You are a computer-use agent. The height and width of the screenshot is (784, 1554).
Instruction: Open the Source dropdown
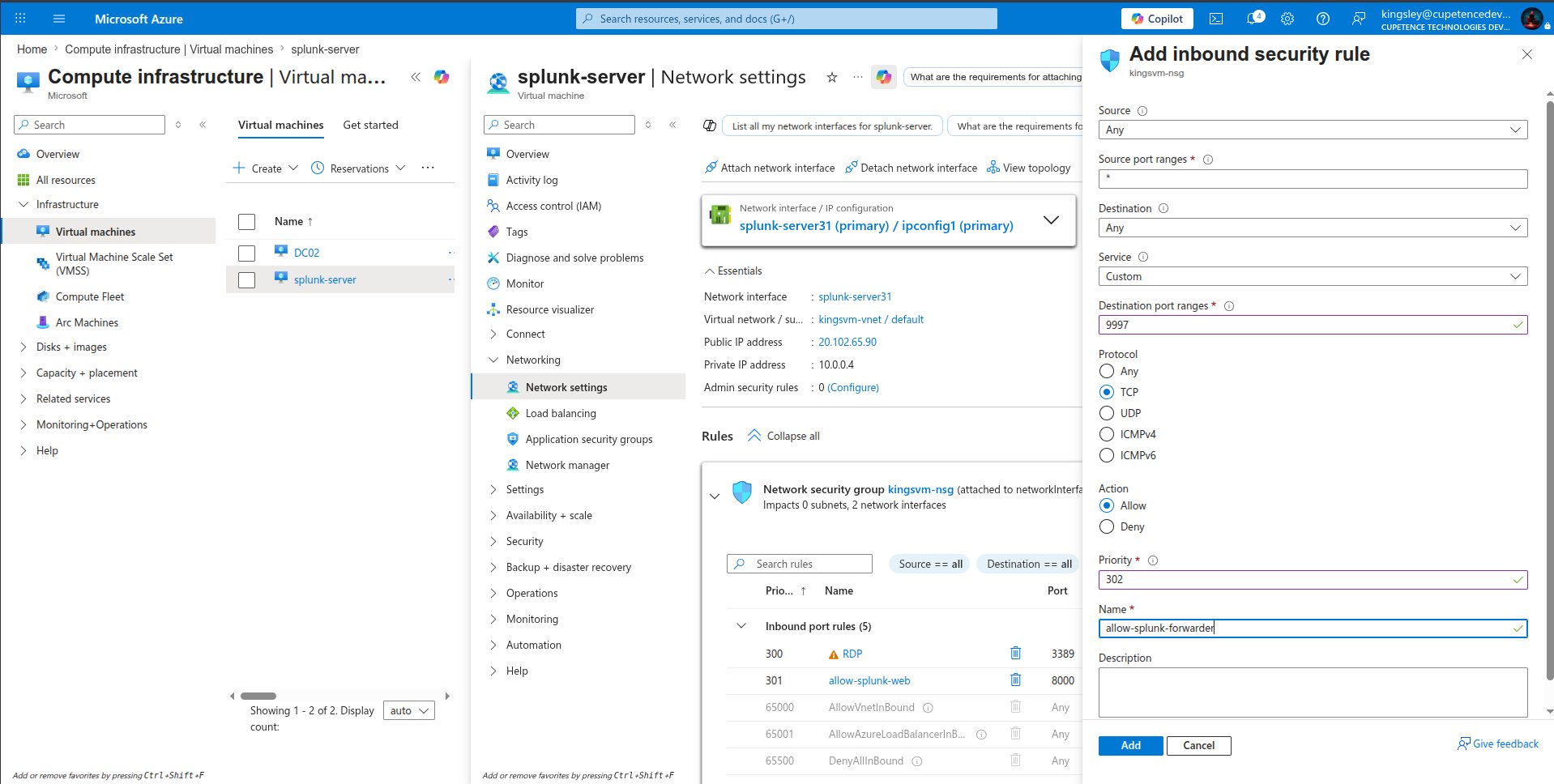click(x=1313, y=130)
